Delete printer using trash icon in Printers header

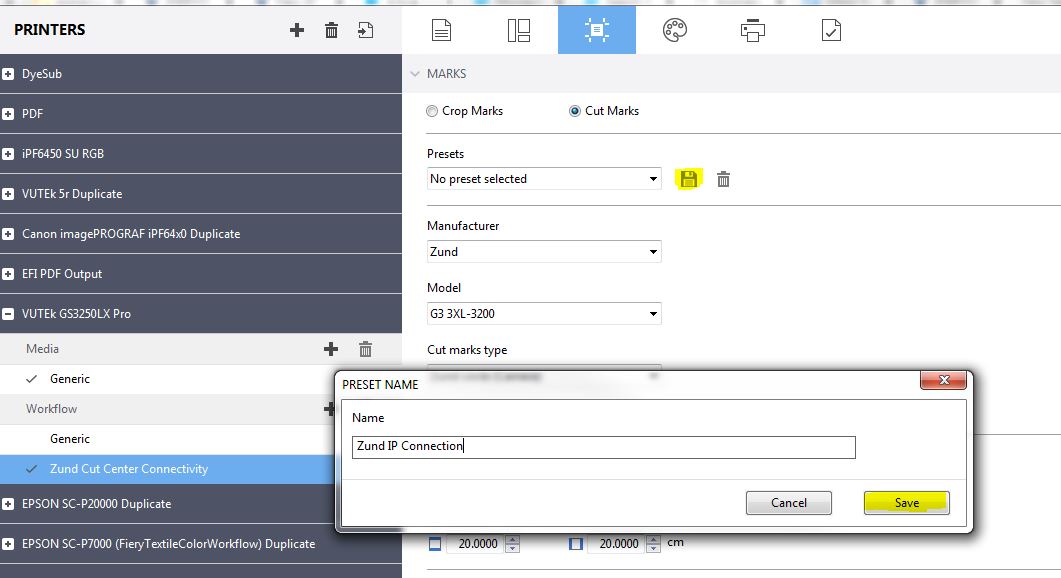click(331, 30)
